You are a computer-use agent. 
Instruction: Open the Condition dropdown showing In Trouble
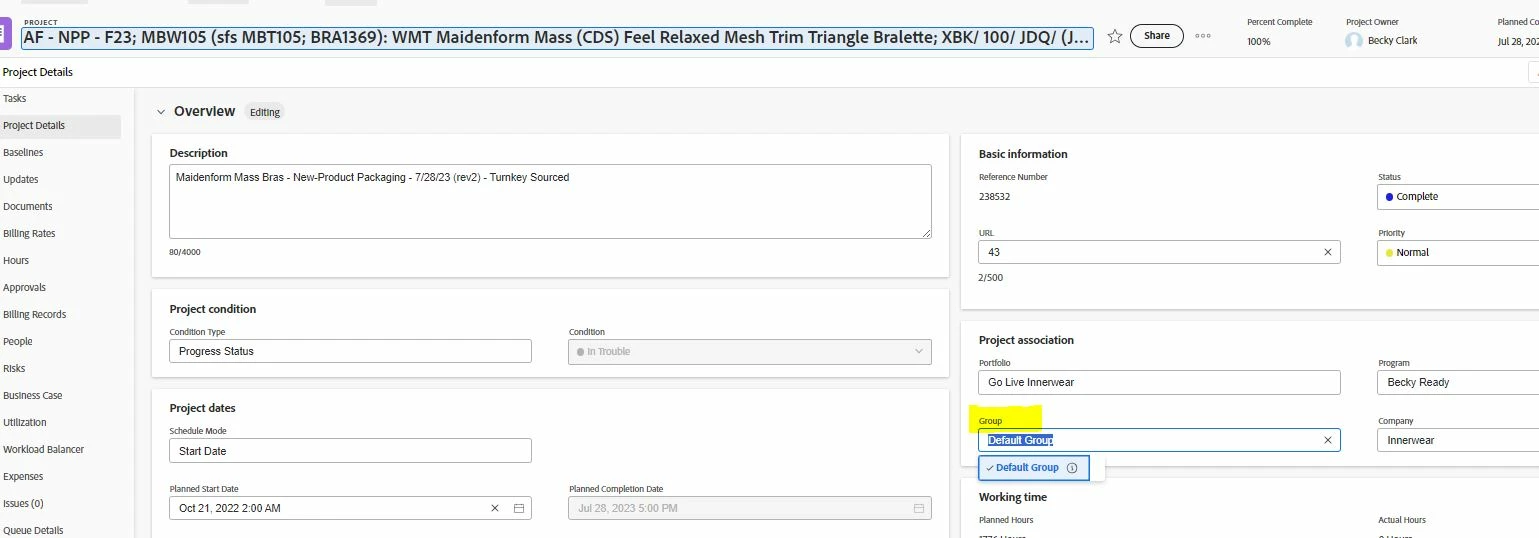point(750,352)
